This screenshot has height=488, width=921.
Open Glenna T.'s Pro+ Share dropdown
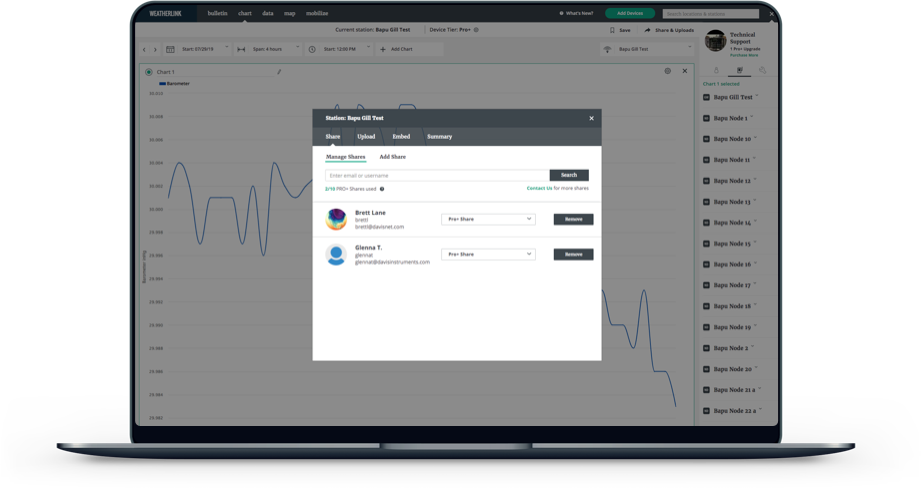coord(488,254)
